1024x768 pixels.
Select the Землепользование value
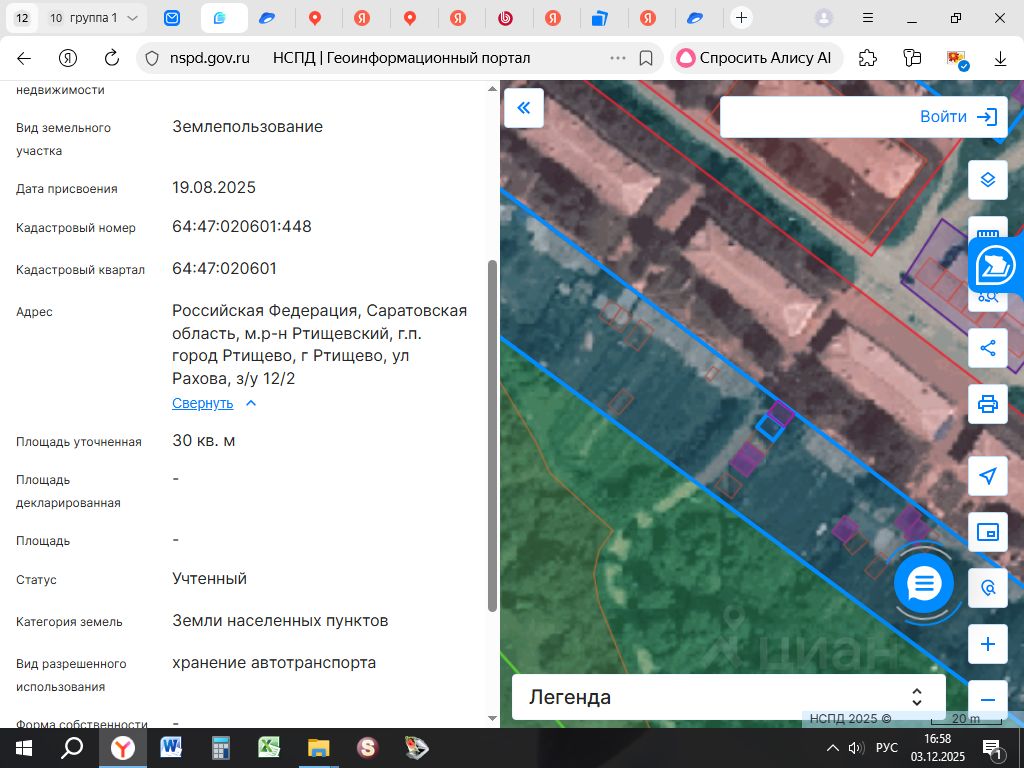pos(248,127)
